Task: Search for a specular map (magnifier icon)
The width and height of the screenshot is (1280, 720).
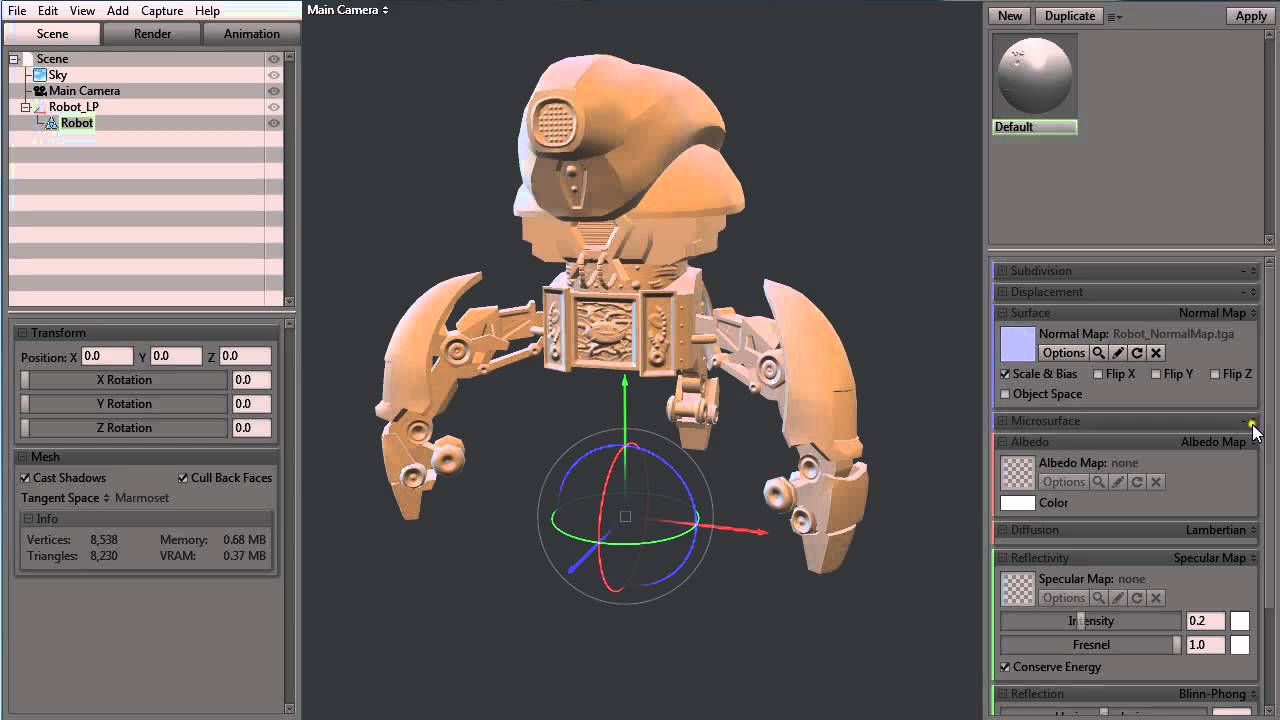Action: pyautogui.click(x=1098, y=598)
